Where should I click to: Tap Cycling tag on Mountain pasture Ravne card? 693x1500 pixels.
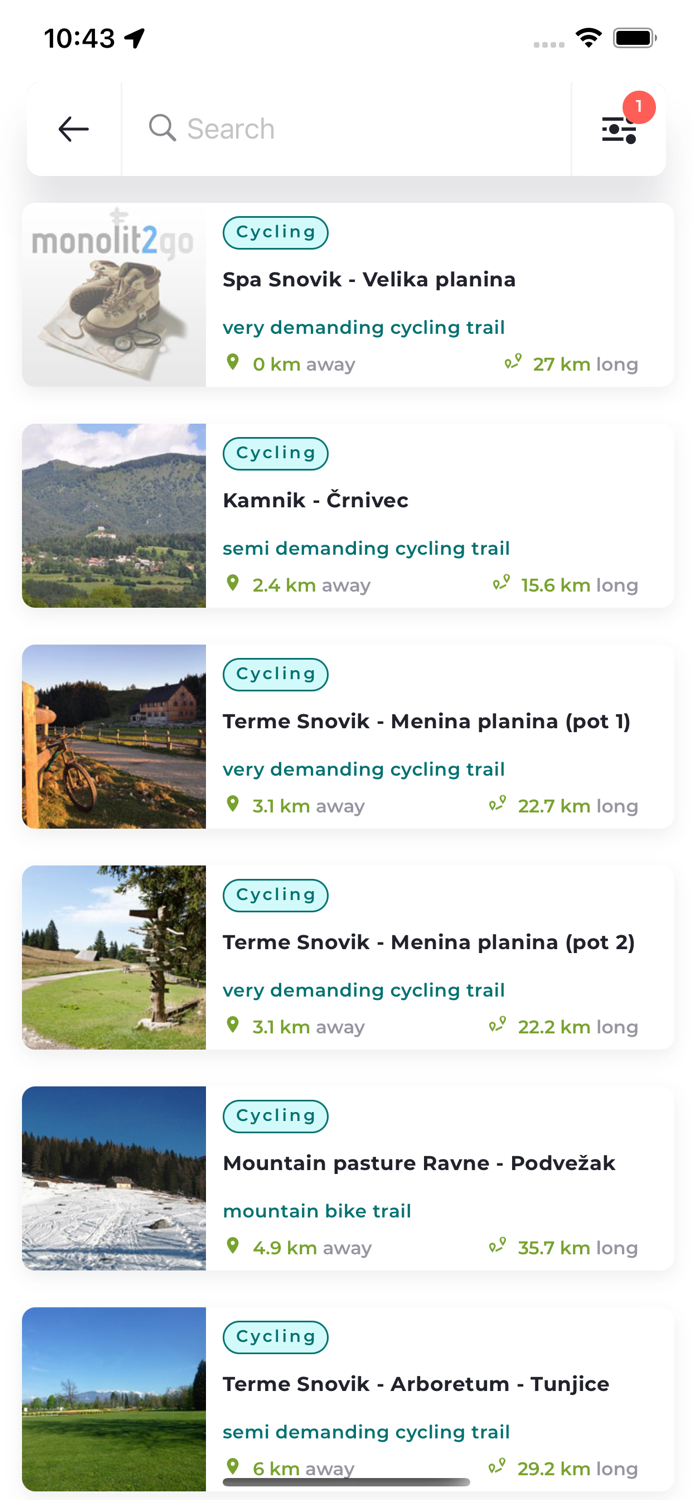275,1115
